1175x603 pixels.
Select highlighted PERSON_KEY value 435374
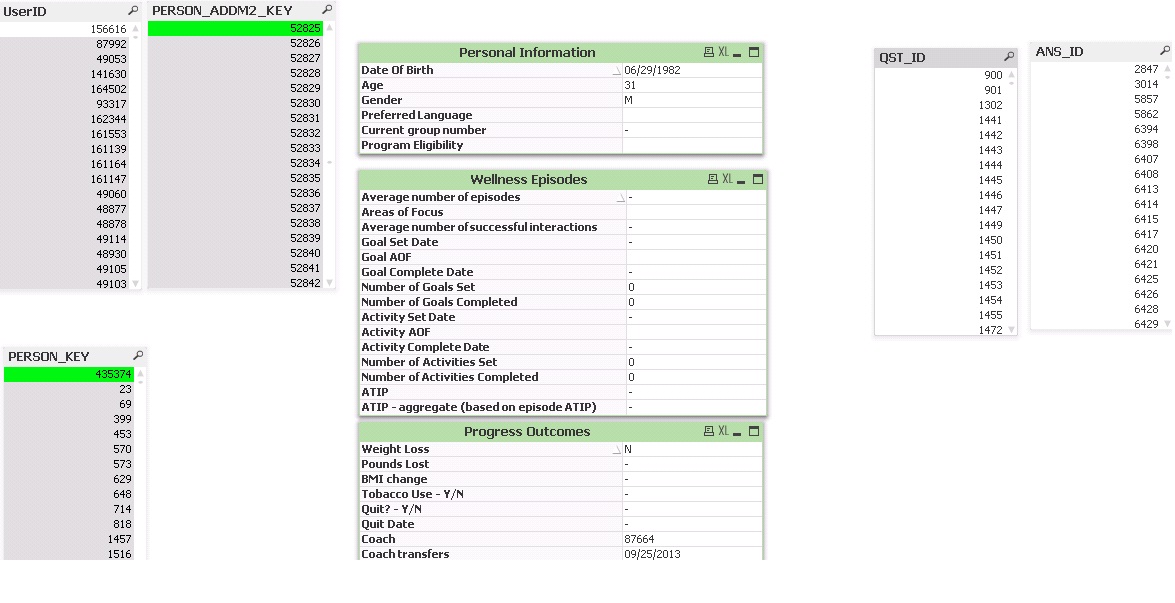tap(69, 374)
